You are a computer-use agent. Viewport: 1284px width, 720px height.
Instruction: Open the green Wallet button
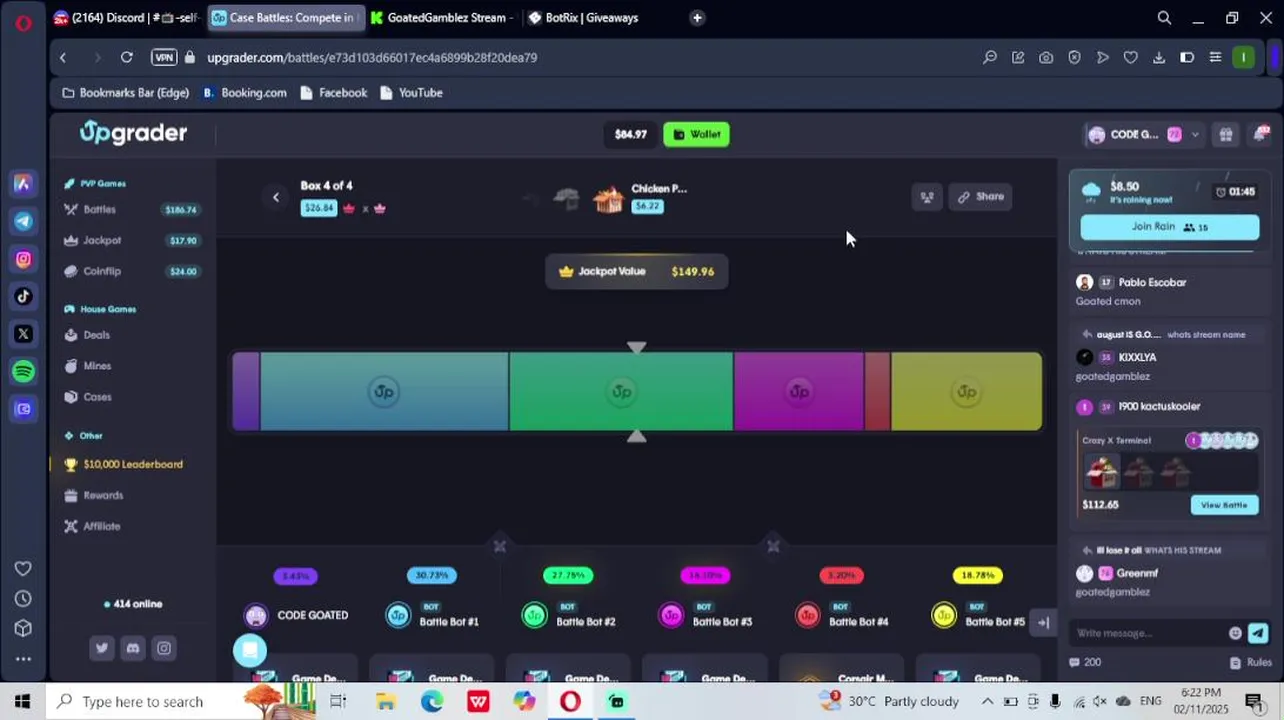[x=696, y=134]
